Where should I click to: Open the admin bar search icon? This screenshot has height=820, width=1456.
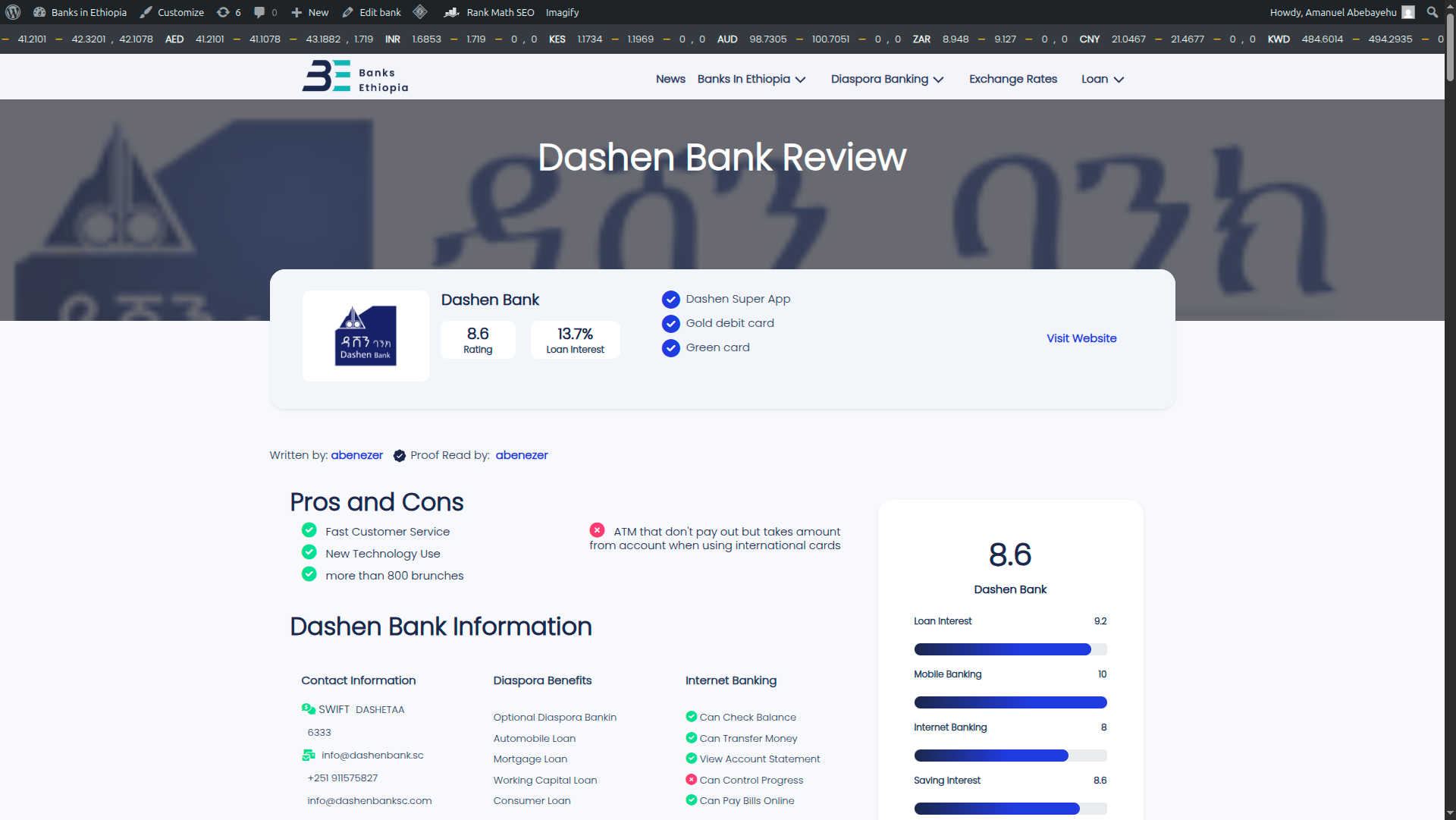(1432, 12)
